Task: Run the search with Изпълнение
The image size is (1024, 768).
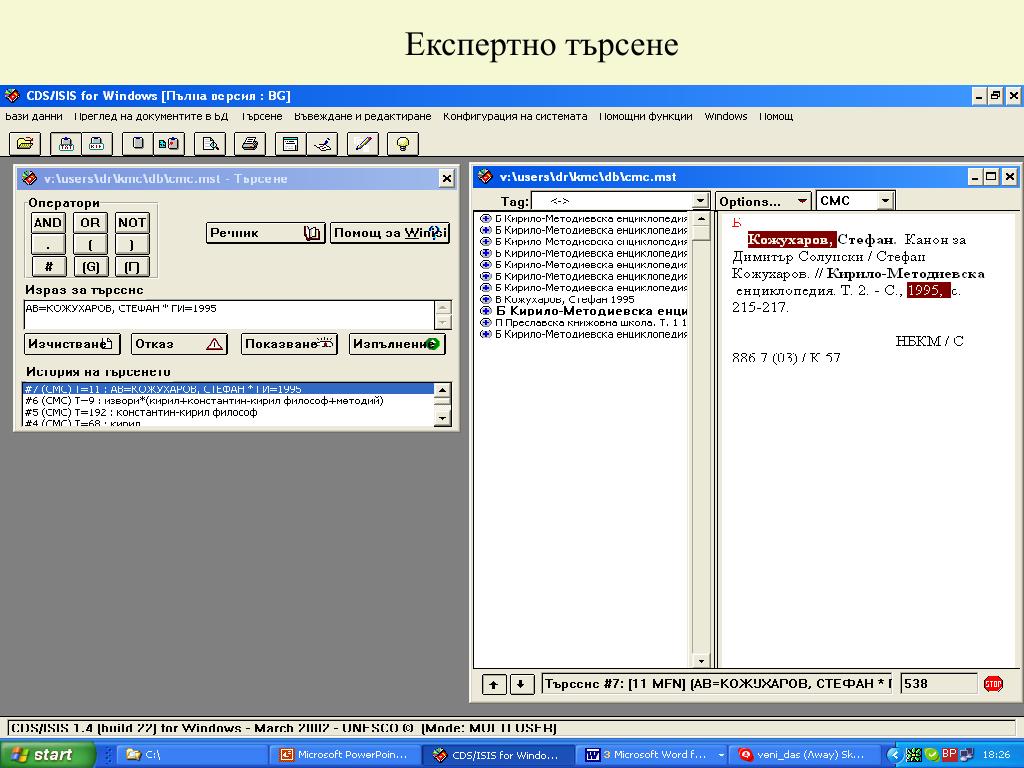Action: (397, 344)
